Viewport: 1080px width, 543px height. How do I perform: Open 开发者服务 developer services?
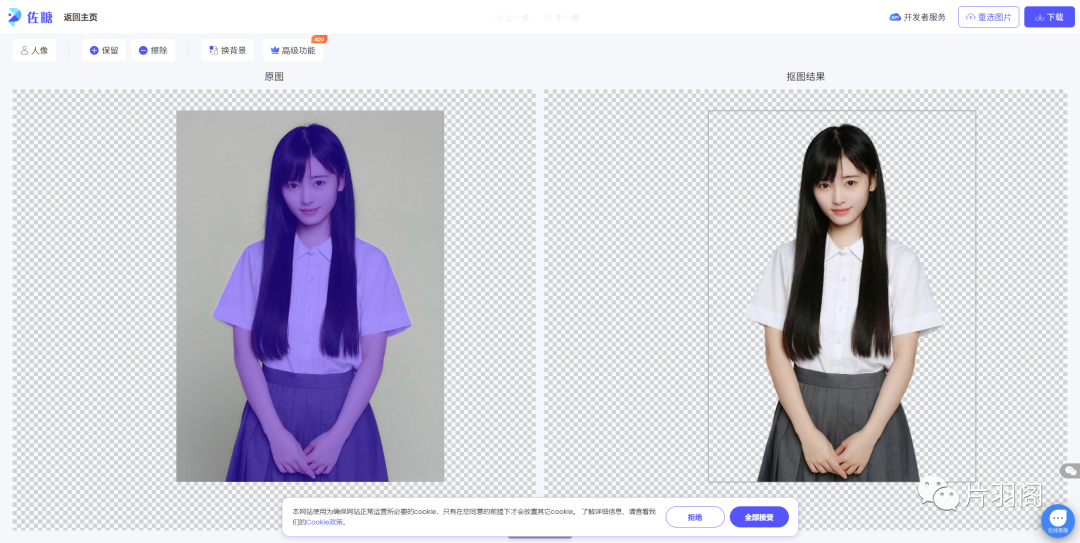point(917,17)
